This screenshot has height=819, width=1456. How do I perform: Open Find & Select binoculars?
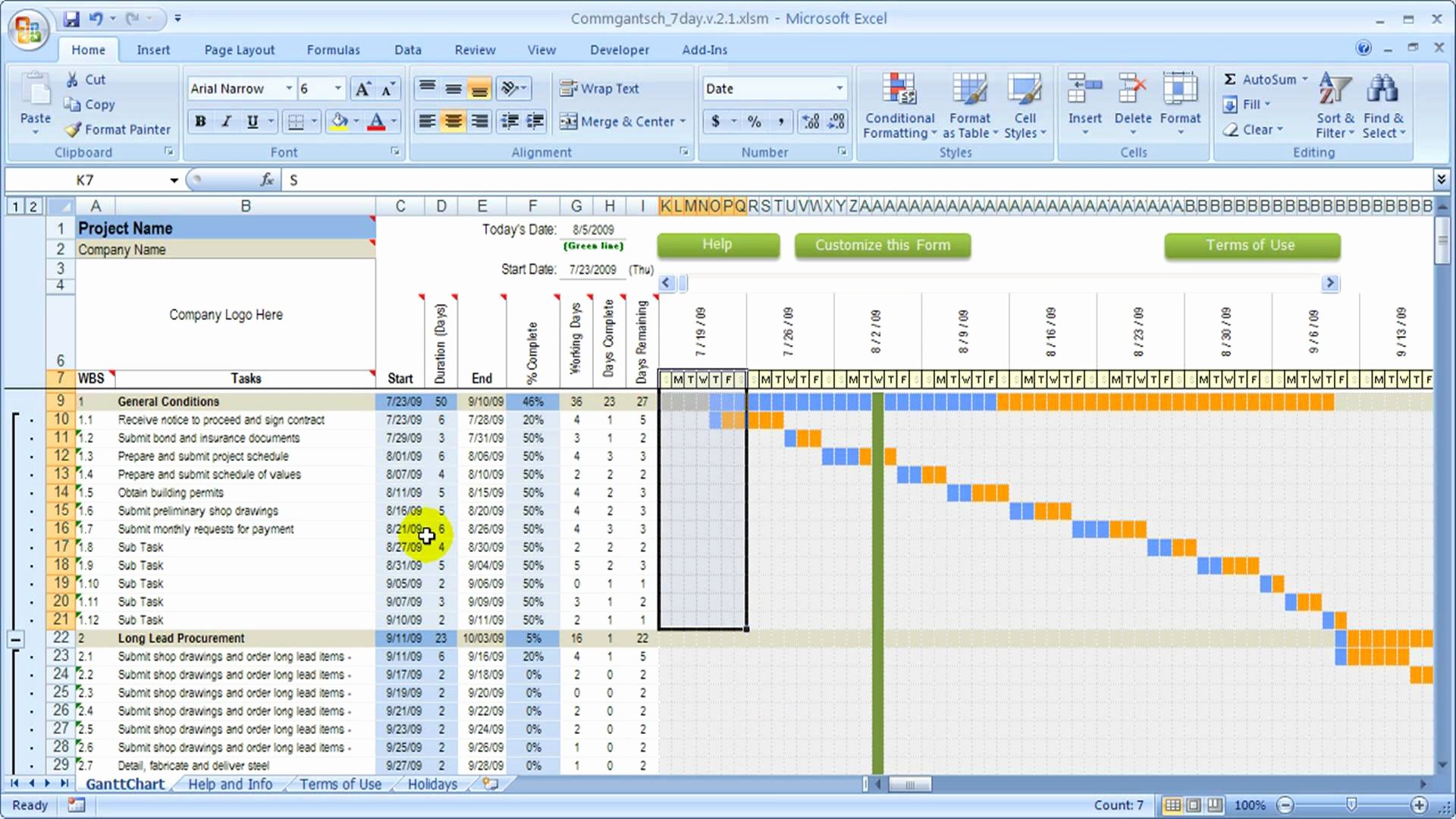[x=1383, y=105]
